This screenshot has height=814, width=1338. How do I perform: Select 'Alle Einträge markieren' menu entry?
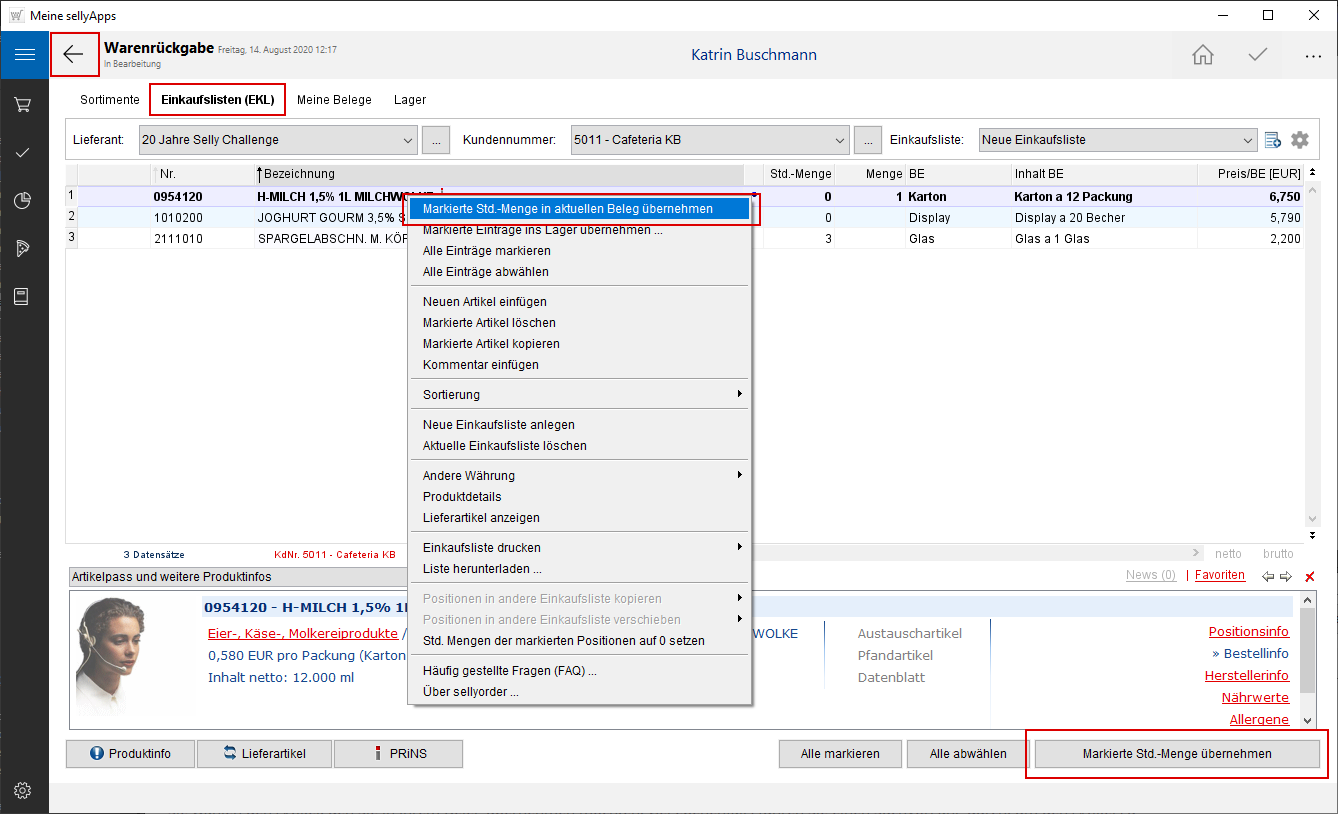(486, 251)
